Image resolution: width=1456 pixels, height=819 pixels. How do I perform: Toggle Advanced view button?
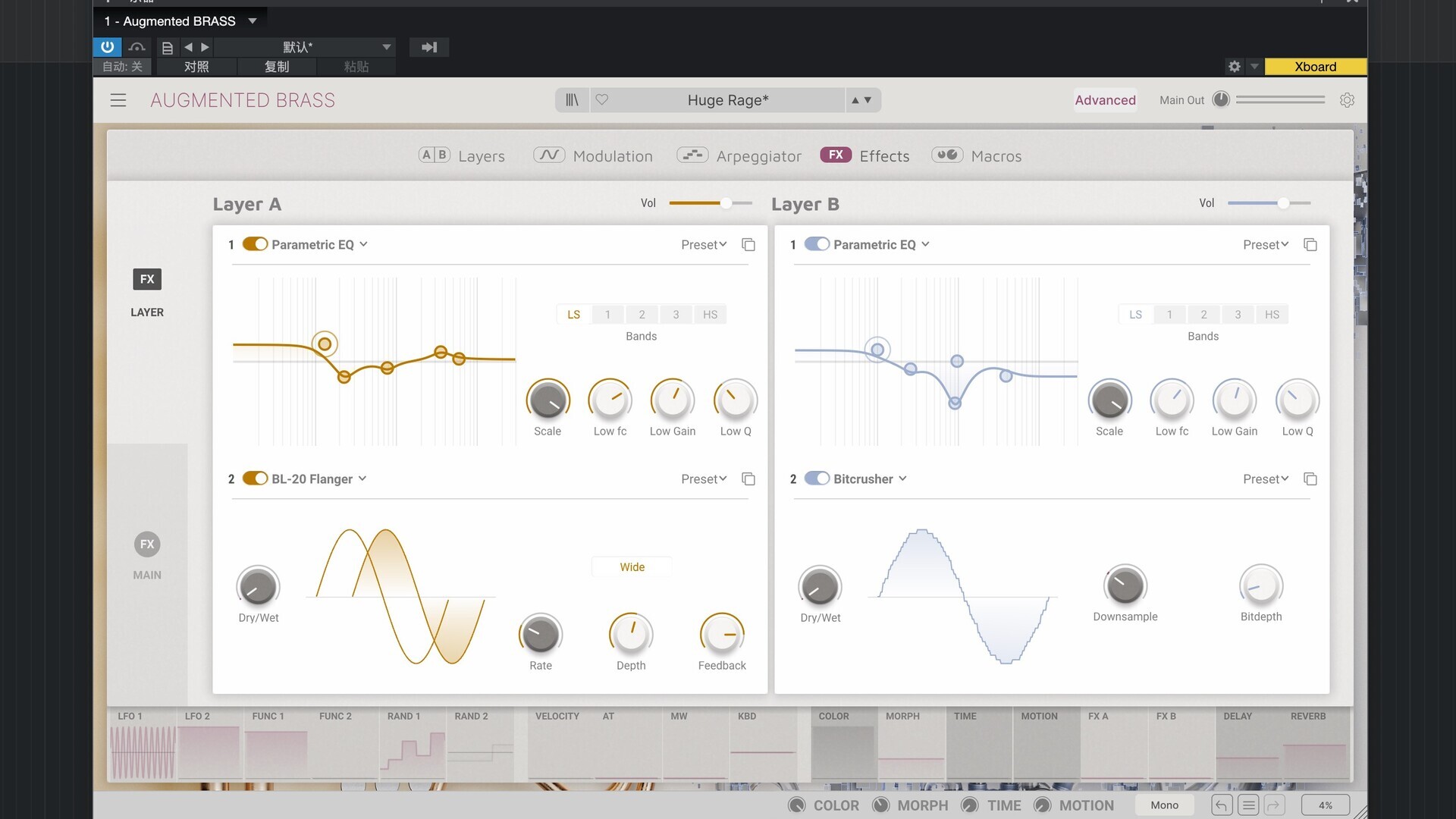tap(1105, 100)
